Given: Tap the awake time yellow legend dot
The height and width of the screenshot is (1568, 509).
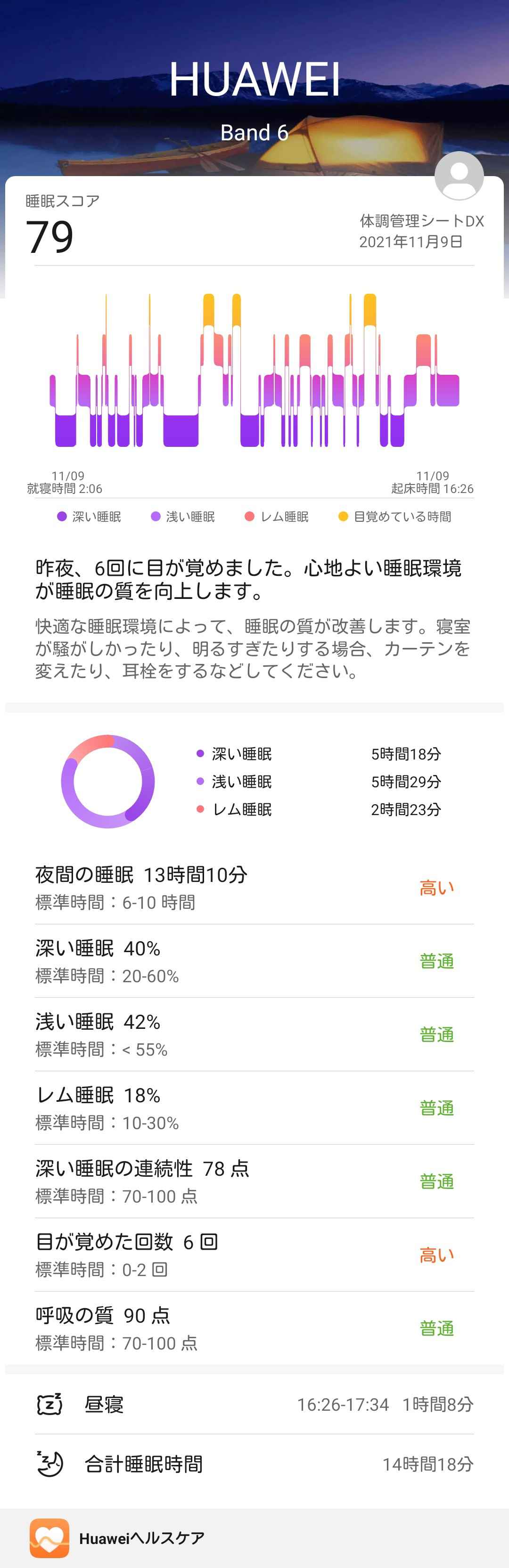Looking at the screenshot, I should (x=343, y=516).
